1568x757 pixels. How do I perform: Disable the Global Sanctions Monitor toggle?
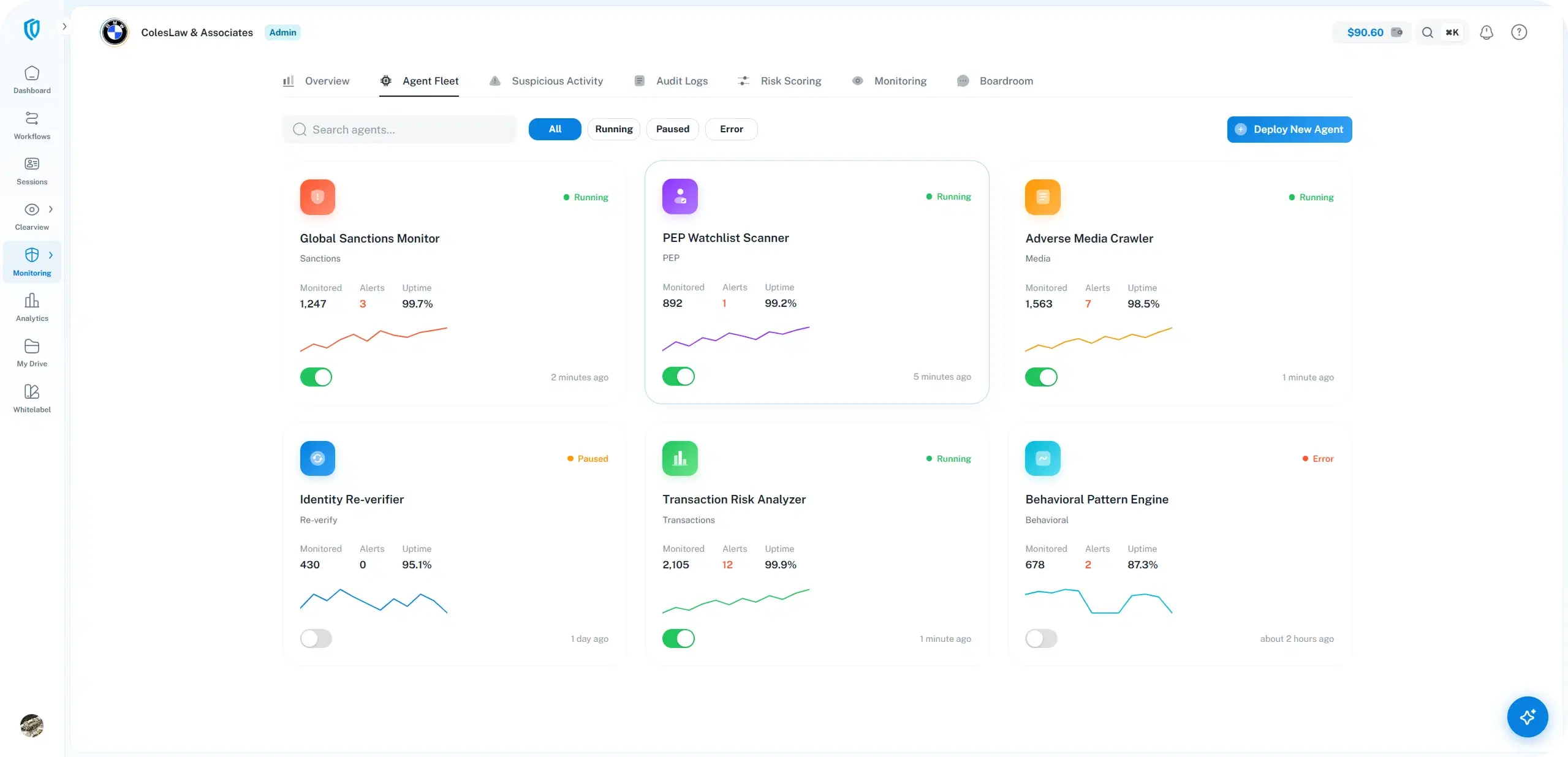[x=316, y=377]
